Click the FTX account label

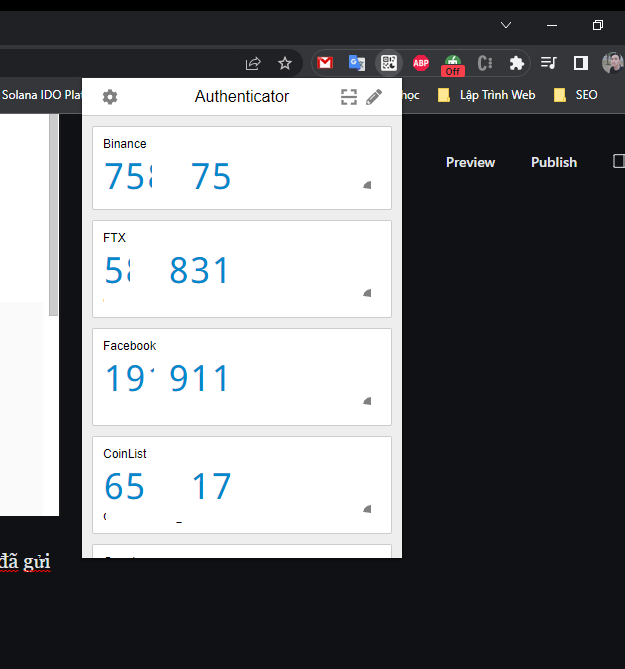114,238
